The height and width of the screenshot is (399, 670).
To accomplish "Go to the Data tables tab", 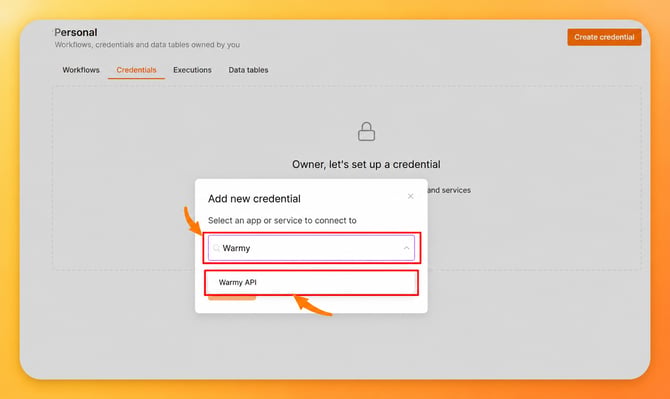I will (248, 70).
